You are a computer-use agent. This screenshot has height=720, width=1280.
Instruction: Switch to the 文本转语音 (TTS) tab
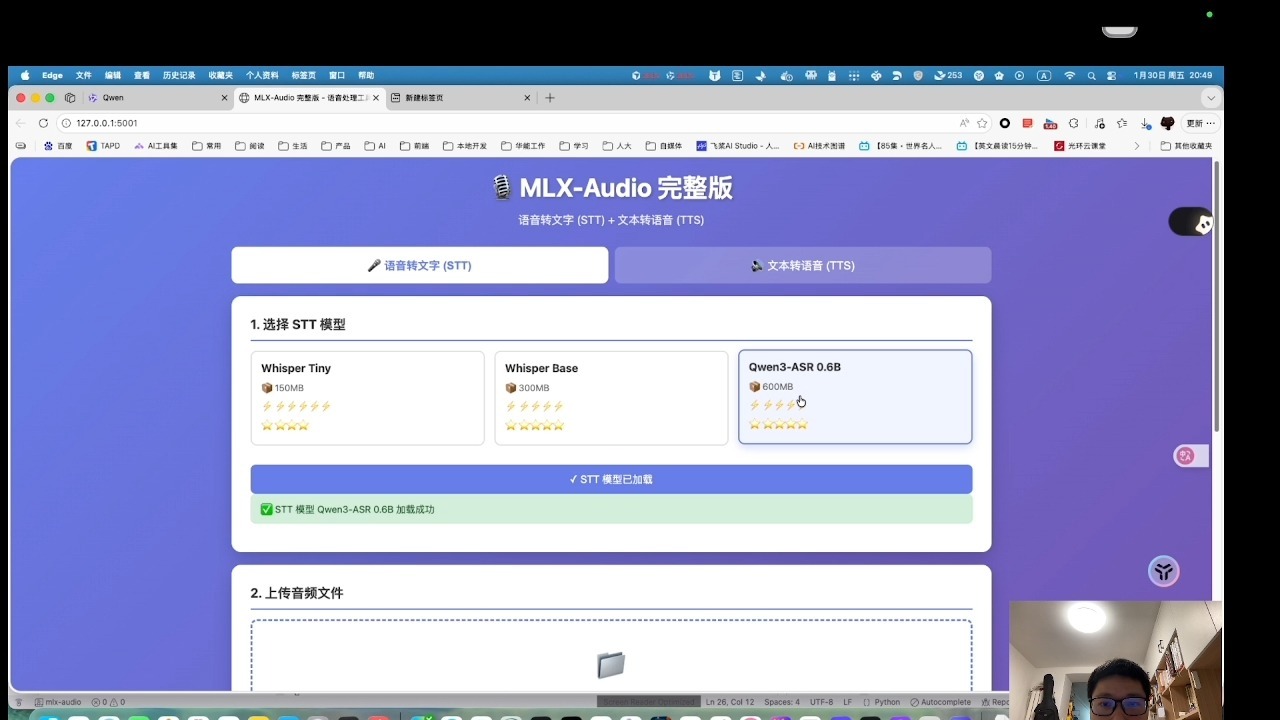803,265
